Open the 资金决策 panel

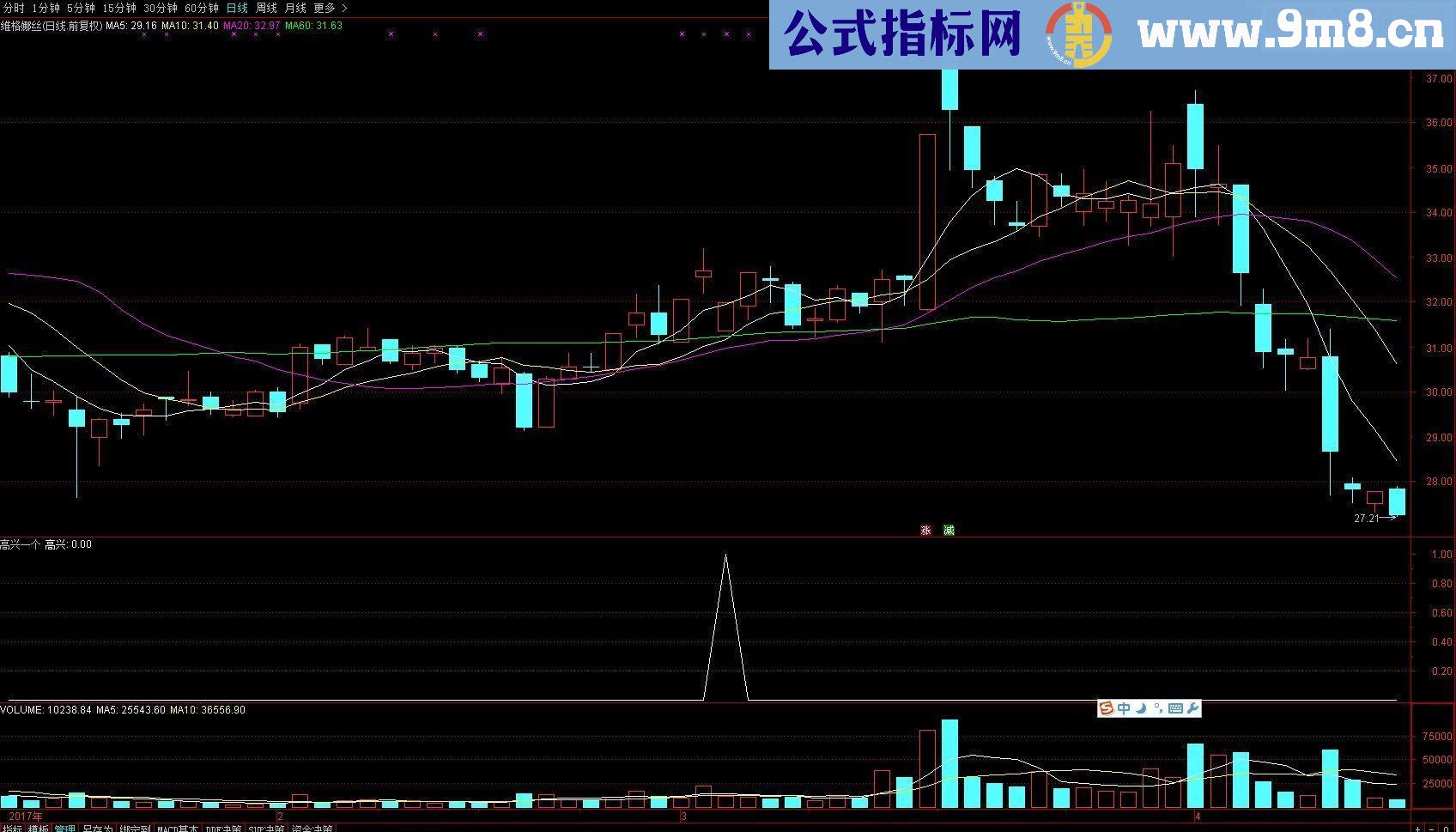tap(310, 827)
